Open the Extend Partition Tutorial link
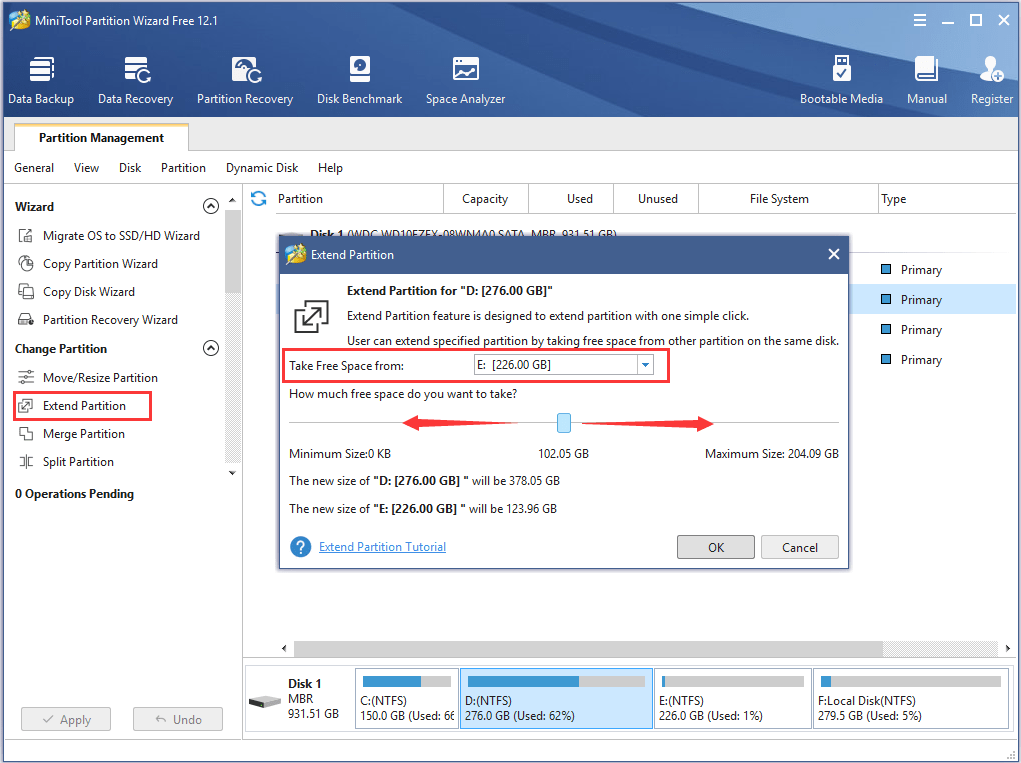 click(x=382, y=547)
